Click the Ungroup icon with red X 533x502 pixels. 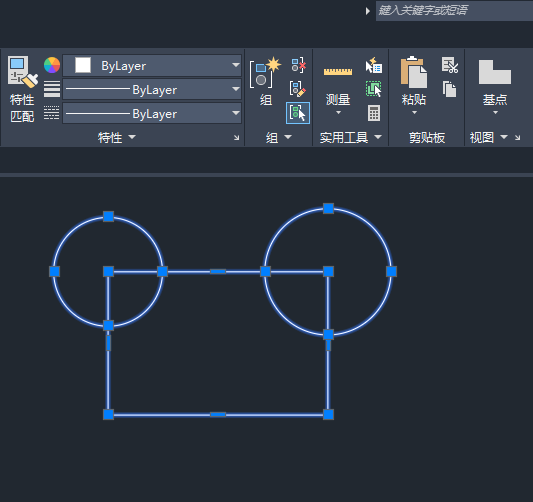(298, 65)
